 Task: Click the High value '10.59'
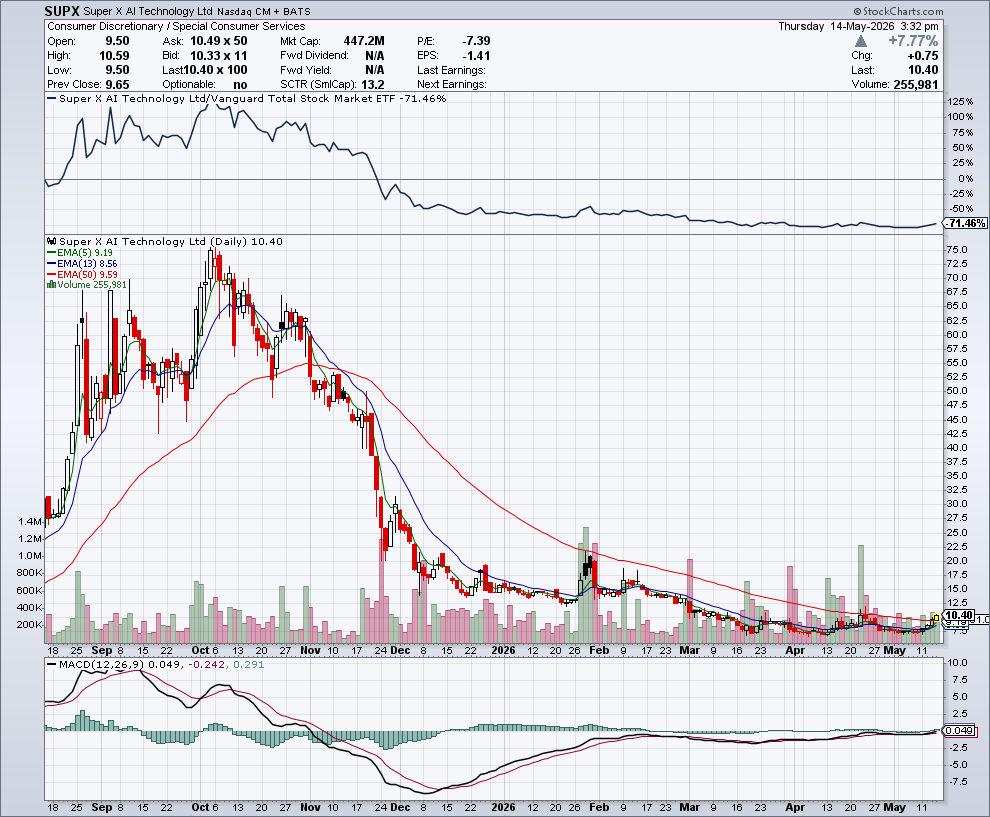114,56
